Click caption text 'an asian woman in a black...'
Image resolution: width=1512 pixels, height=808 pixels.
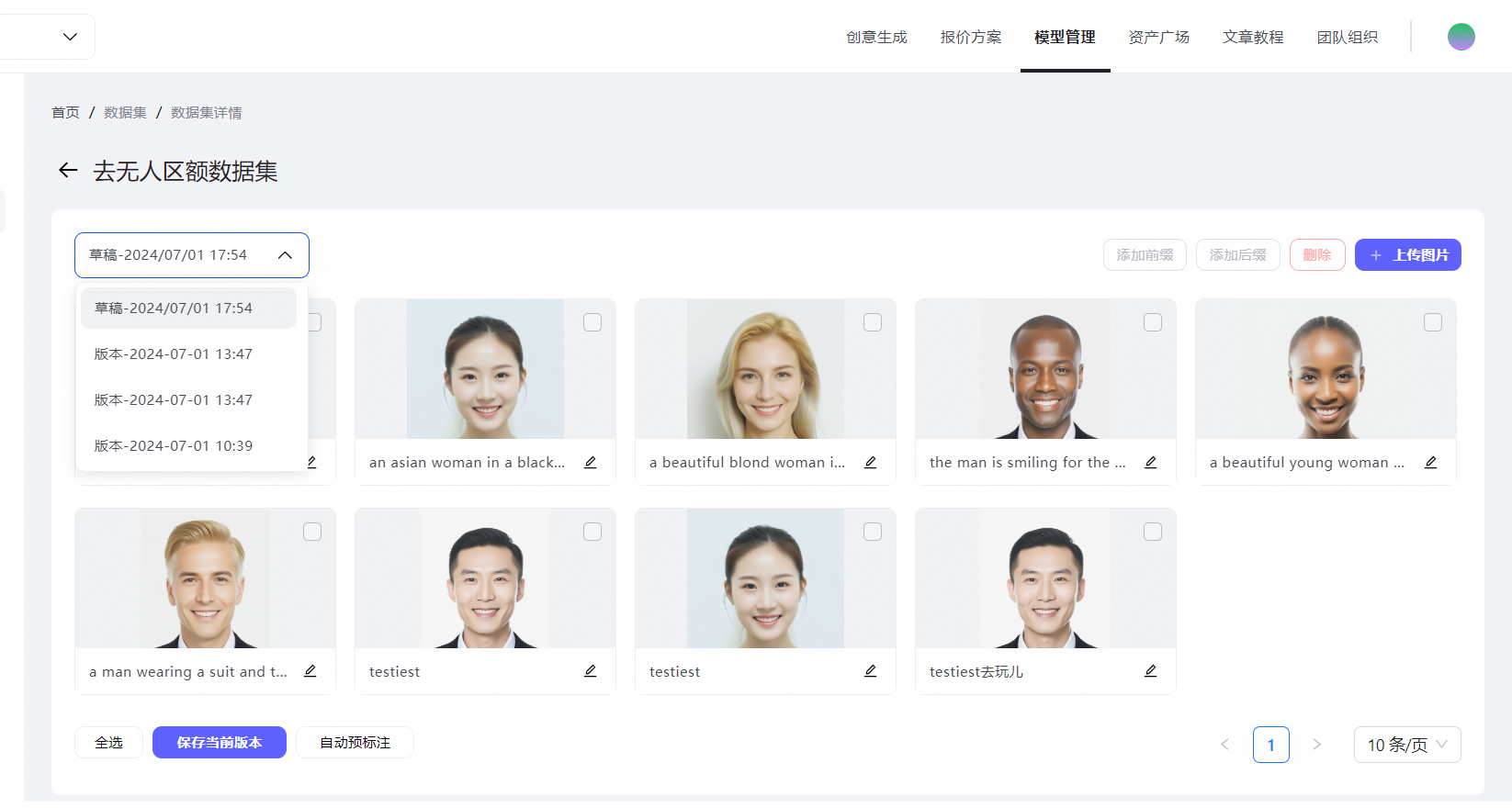[467, 463]
